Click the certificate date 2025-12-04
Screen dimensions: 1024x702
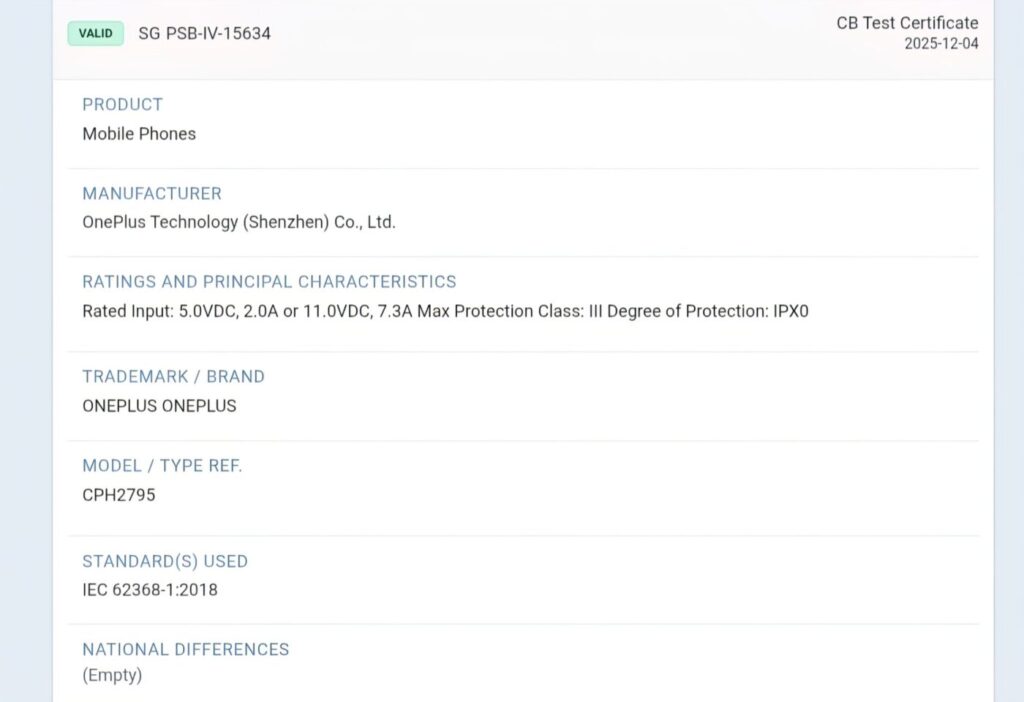coord(941,44)
